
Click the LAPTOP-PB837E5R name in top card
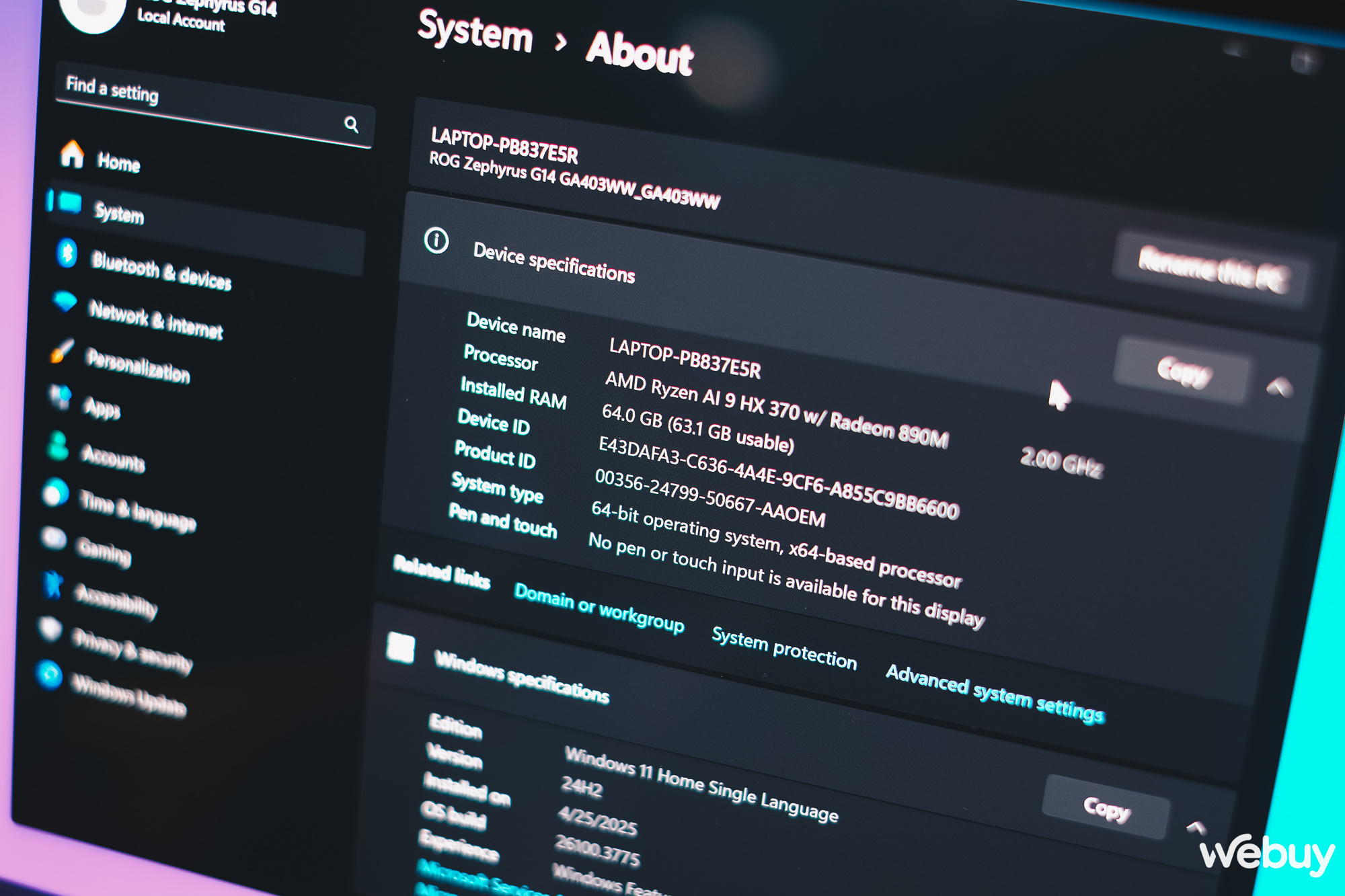(504, 145)
